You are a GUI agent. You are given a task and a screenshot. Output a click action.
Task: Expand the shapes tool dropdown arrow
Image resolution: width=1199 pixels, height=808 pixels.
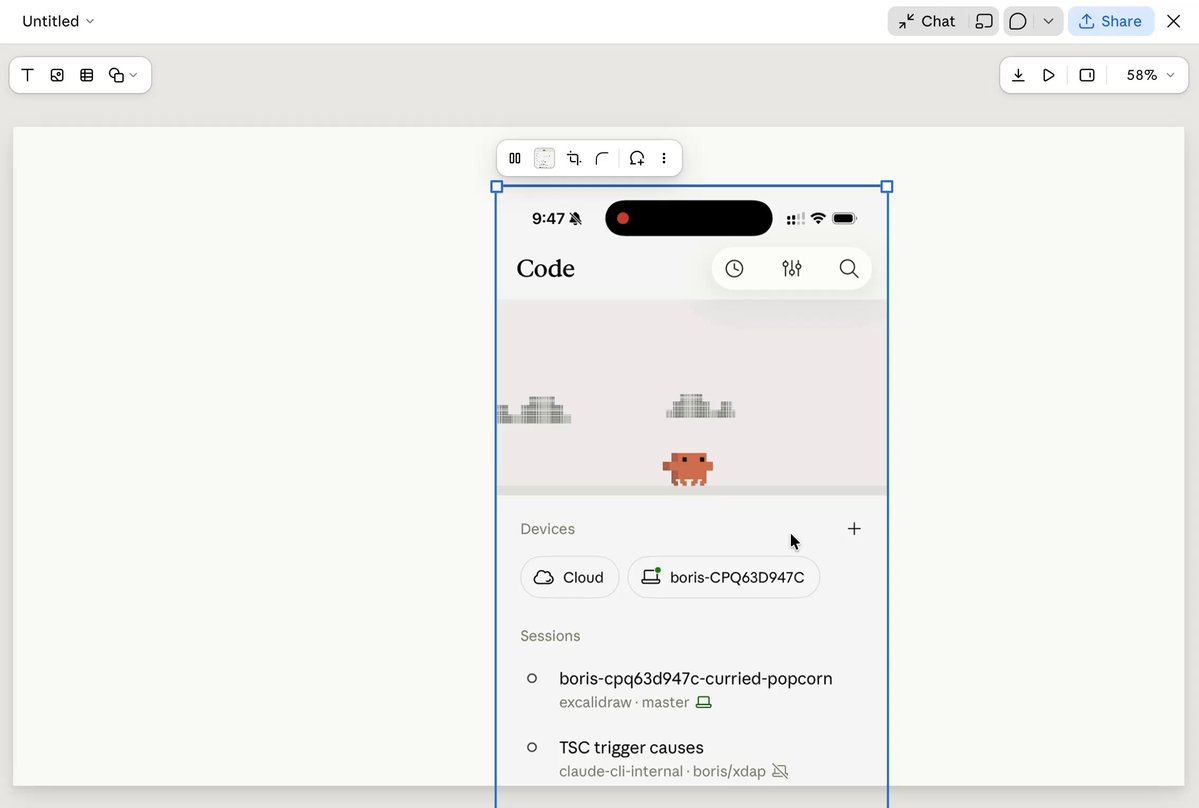[x=133, y=75]
